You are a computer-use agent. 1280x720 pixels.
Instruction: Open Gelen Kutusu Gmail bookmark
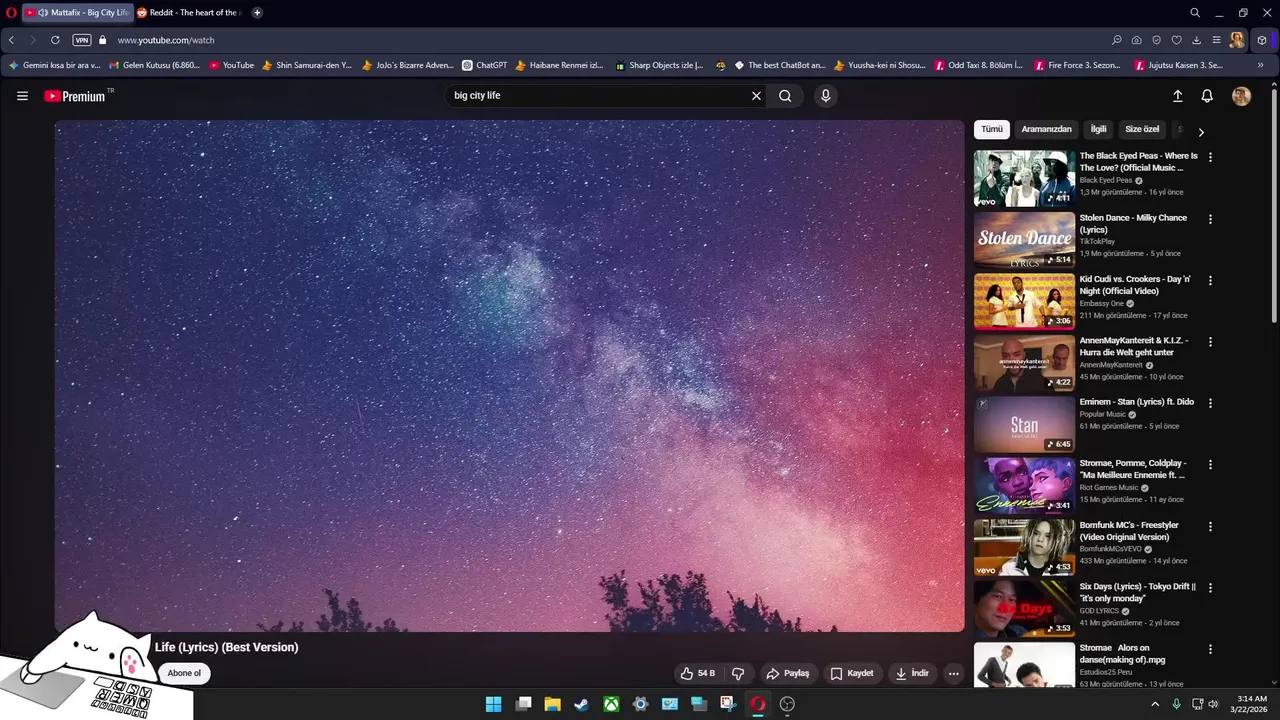pos(155,65)
